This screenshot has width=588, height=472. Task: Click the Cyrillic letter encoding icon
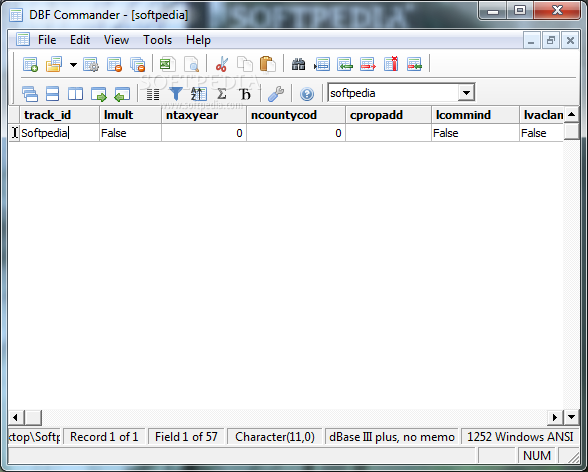[245, 94]
